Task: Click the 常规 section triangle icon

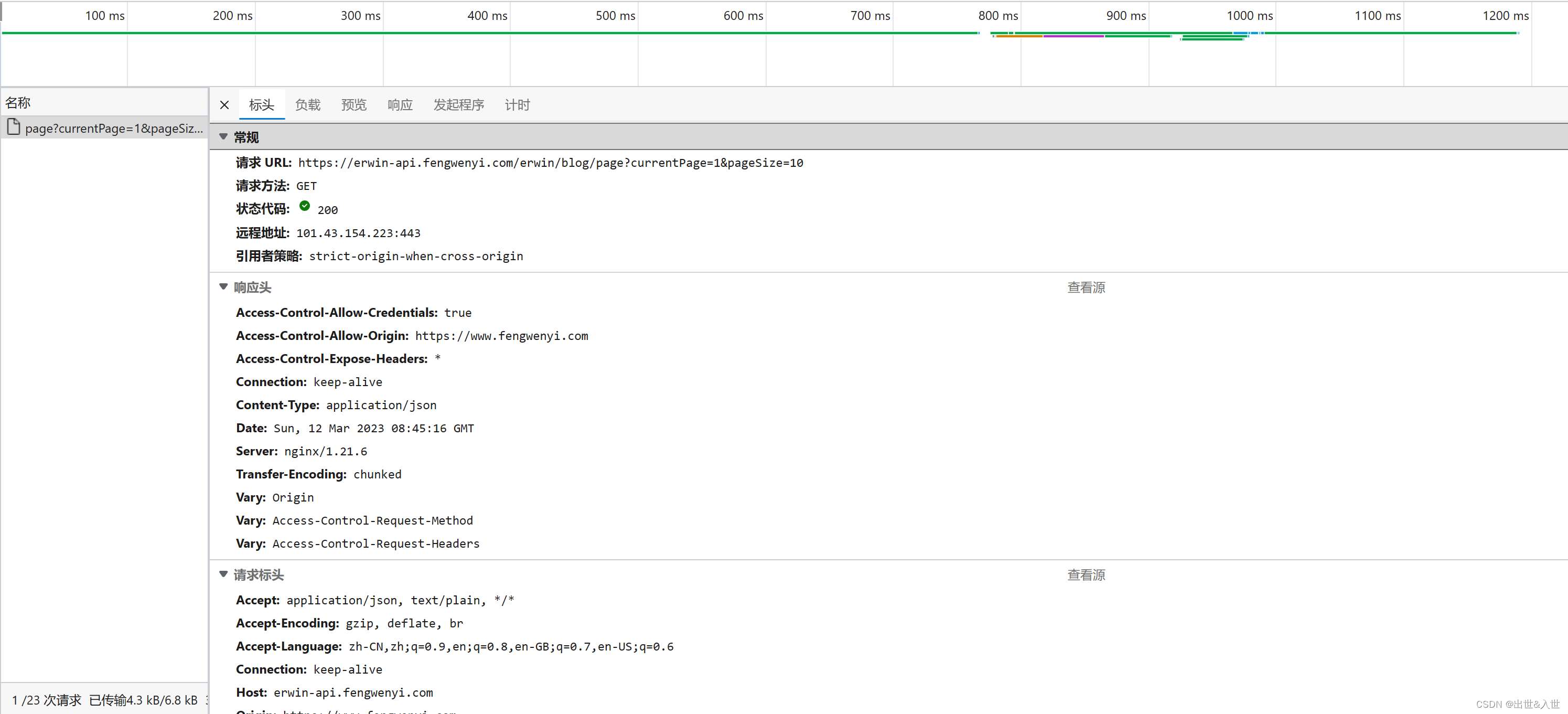Action: tap(223, 137)
